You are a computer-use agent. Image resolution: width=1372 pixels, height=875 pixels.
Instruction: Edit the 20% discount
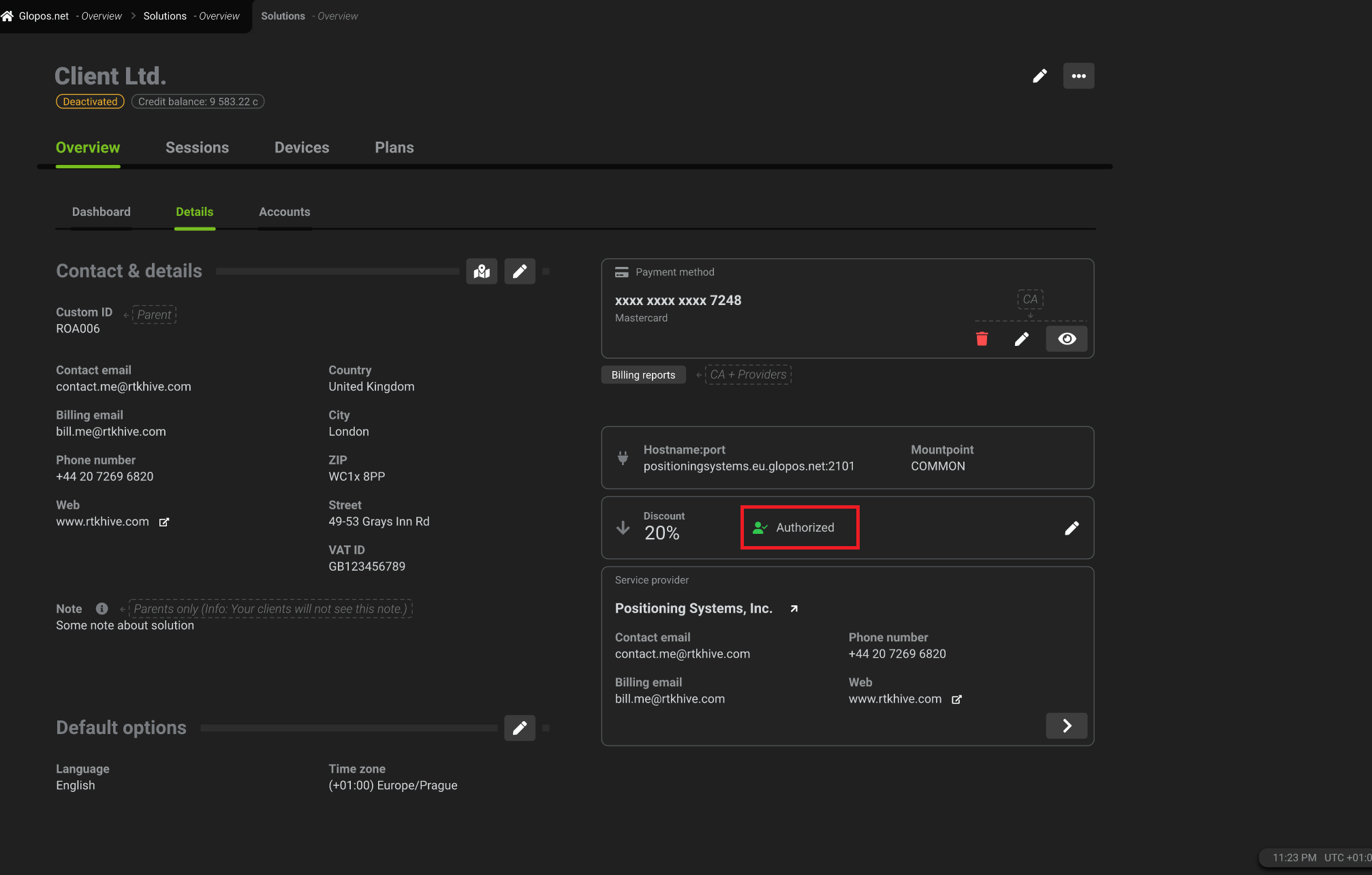pos(1072,528)
